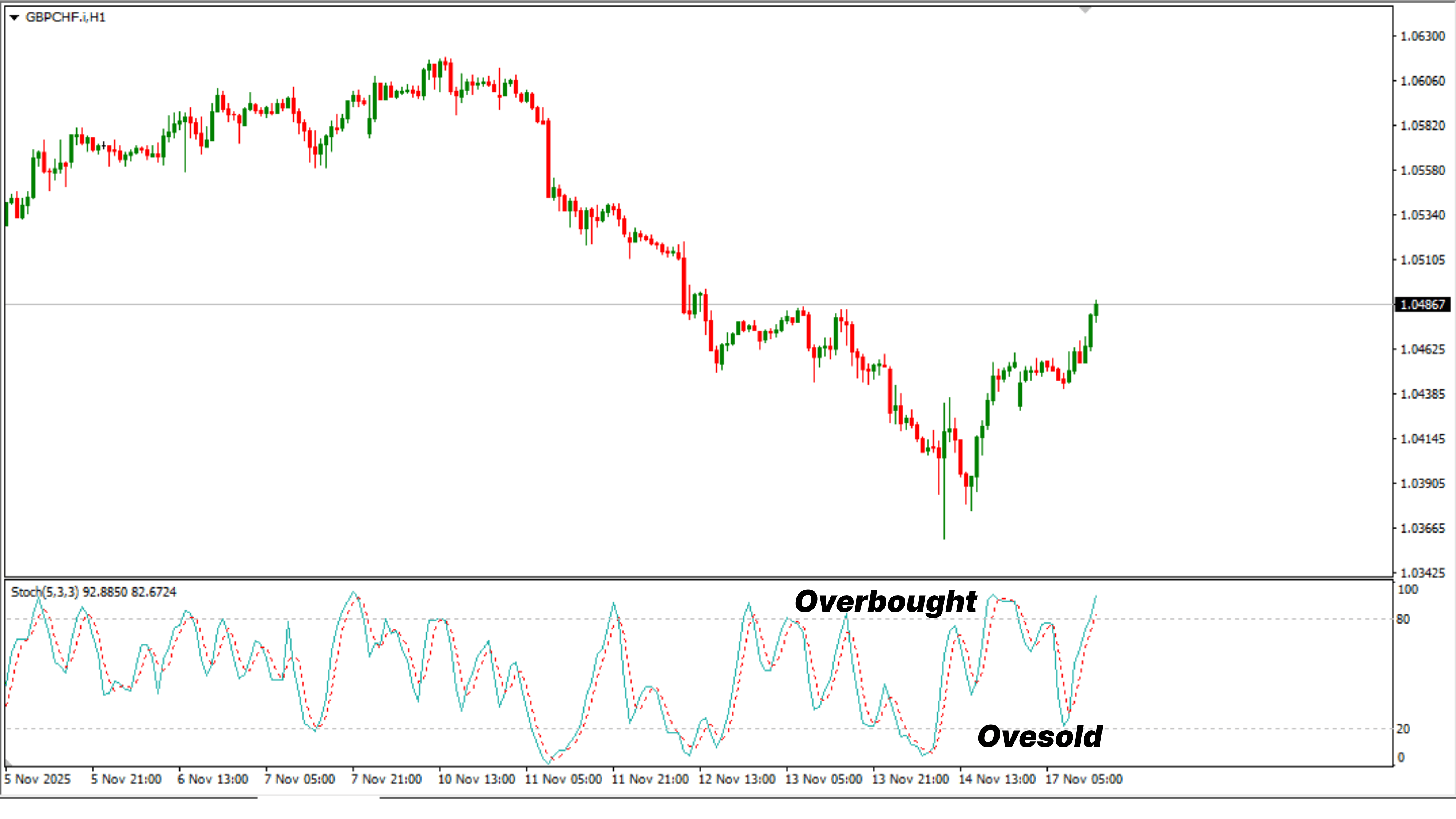Open the GBPCHF.i,H1 chart dropdown arrow
Image resolution: width=1456 pixels, height=819 pixels.
pos(15,17)
